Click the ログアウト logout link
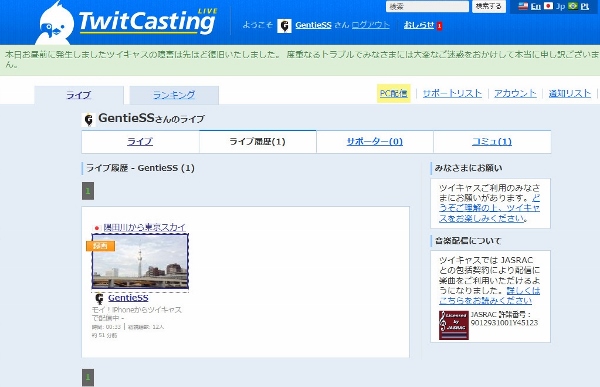This screenshot has width=600, height=387. (370, 25)
